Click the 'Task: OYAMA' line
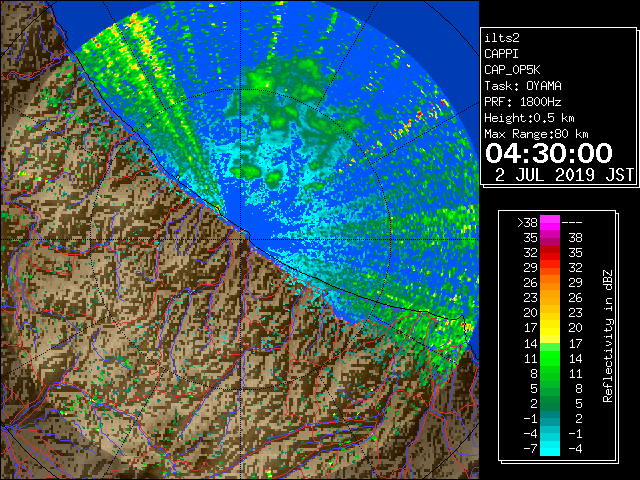This screenshot has height=480, width=640. (x=523, y=86)
